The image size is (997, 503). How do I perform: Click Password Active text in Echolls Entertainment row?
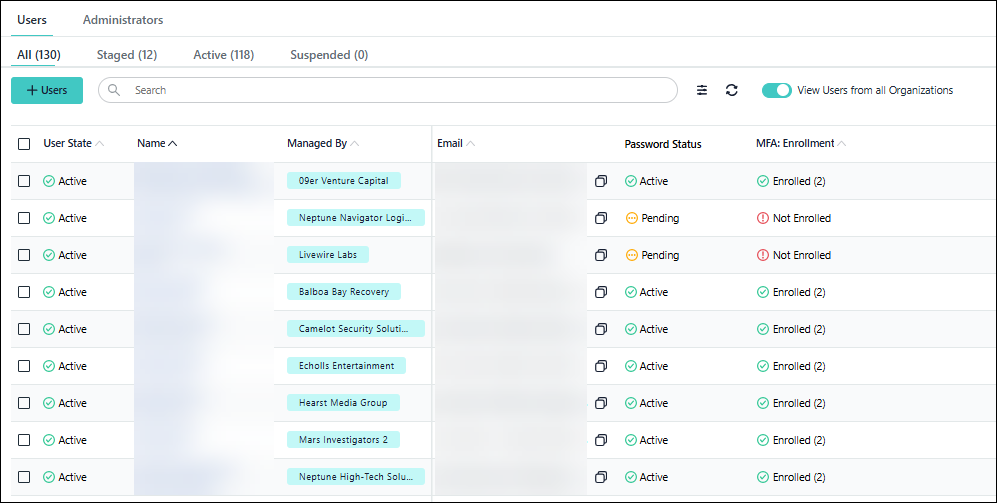point(654,366)
